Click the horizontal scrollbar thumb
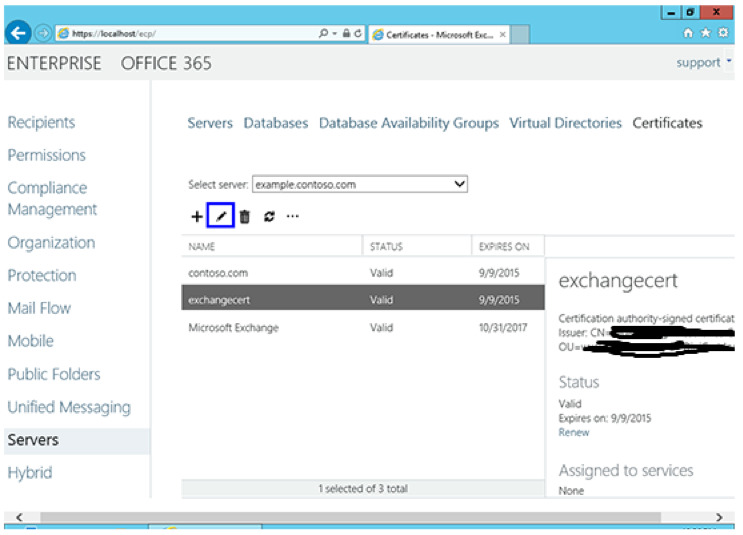The image size is (743, 535). 350,517
